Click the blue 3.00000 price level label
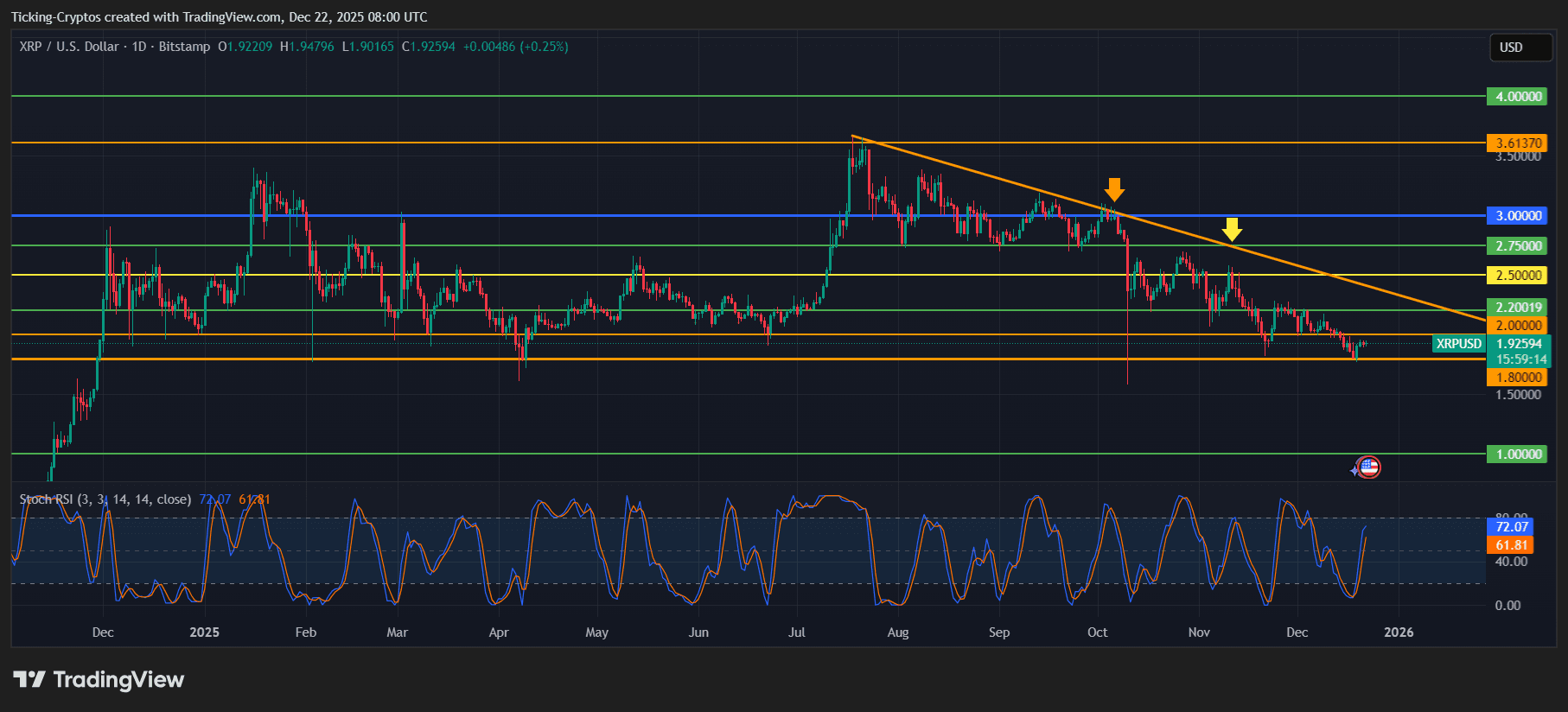This screenshot has width=1568, height=712. click(x=1518, y=216)
